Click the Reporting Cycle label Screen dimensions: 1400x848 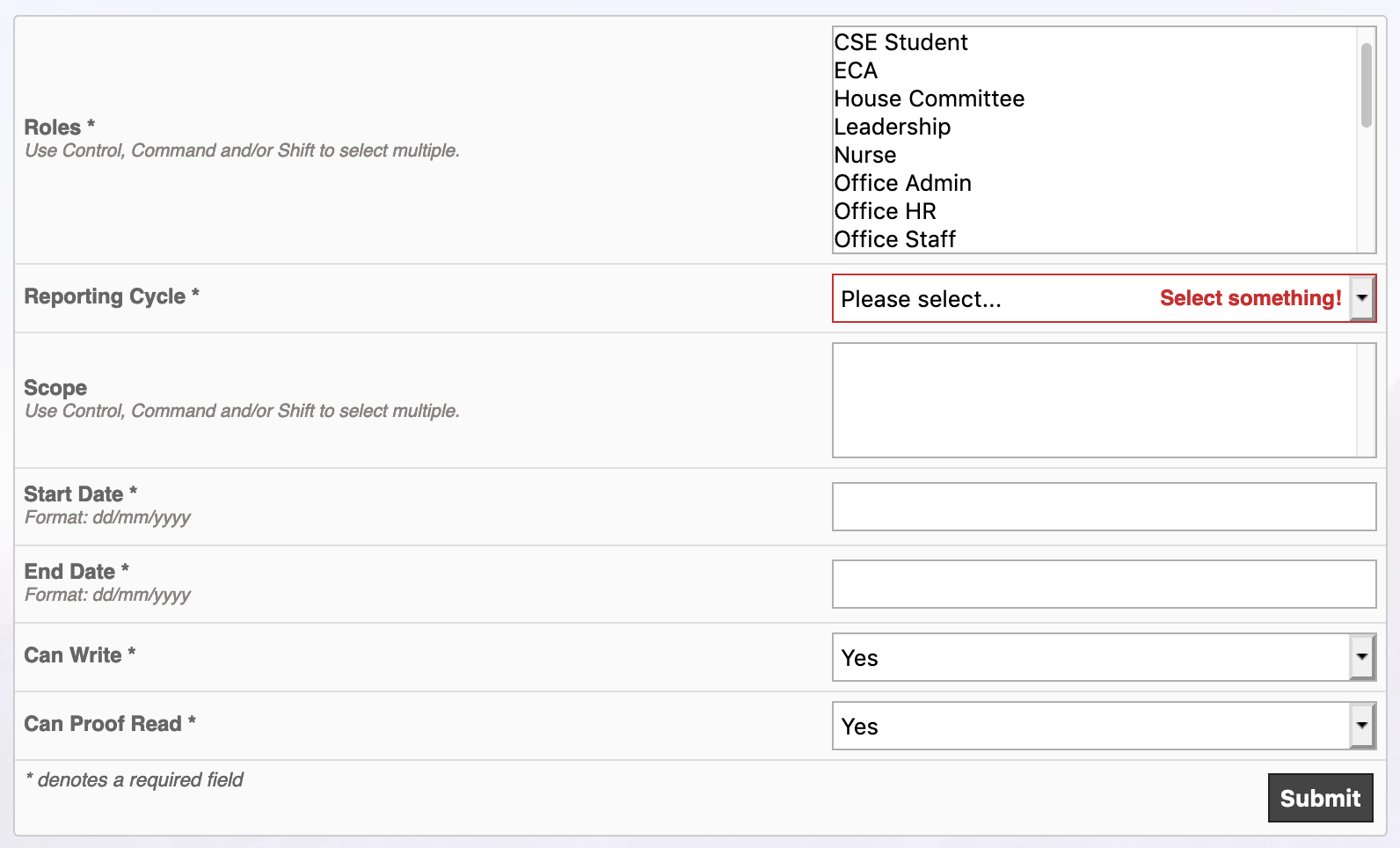pos(112,296)
